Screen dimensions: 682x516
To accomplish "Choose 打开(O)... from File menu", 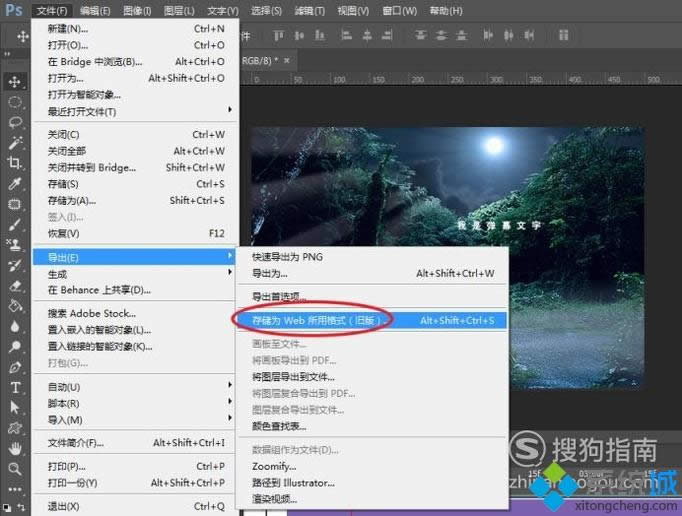I will pyautogui.click(x=136, y=45).
